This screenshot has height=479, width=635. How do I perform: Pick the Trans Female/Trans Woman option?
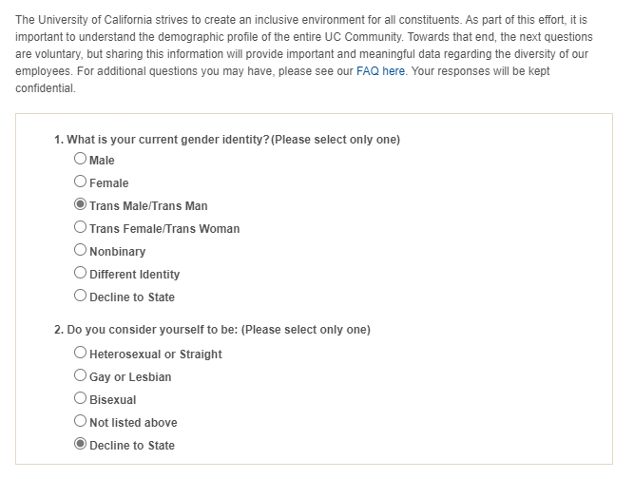point(80,227)
